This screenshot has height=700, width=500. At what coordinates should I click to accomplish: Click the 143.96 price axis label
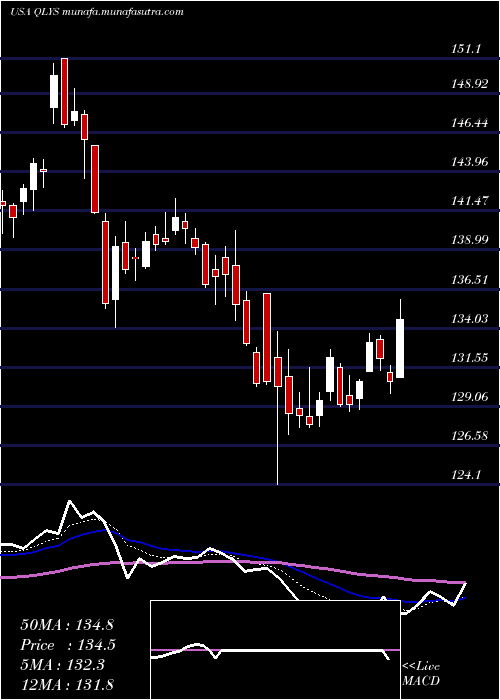tap(470, 162)
